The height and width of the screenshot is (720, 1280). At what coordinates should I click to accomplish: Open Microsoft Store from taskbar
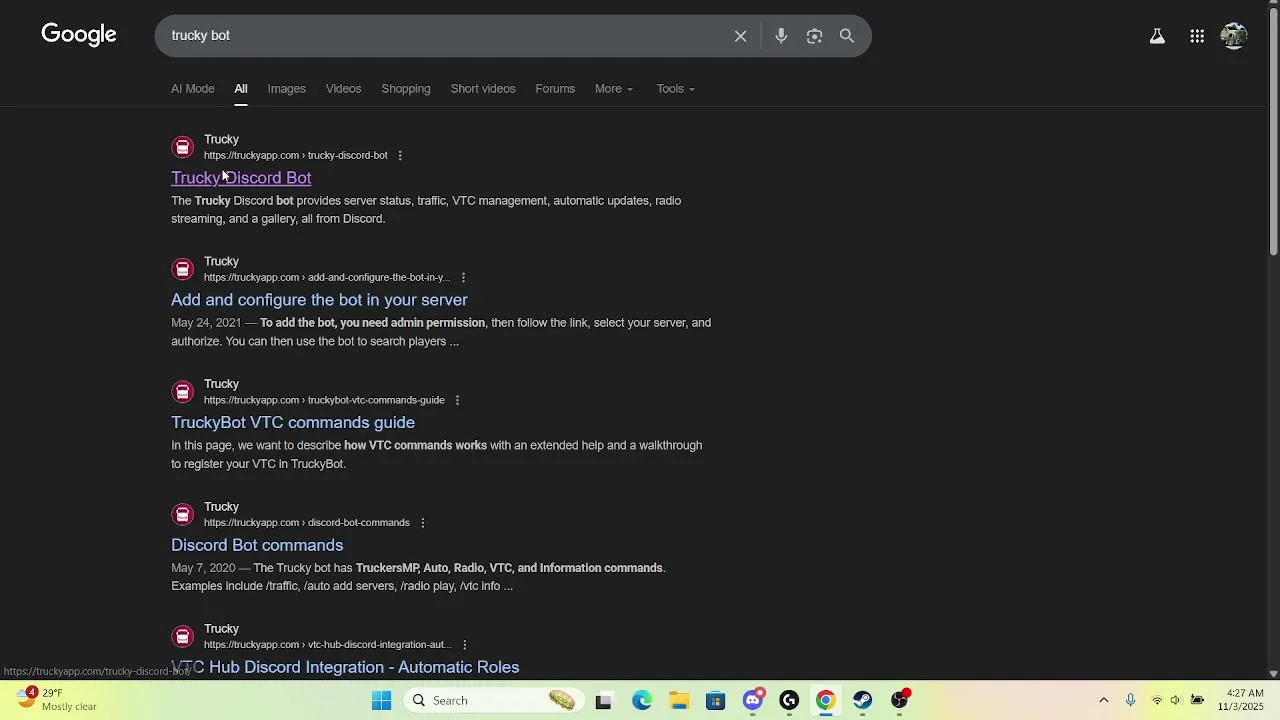[715, 700]
